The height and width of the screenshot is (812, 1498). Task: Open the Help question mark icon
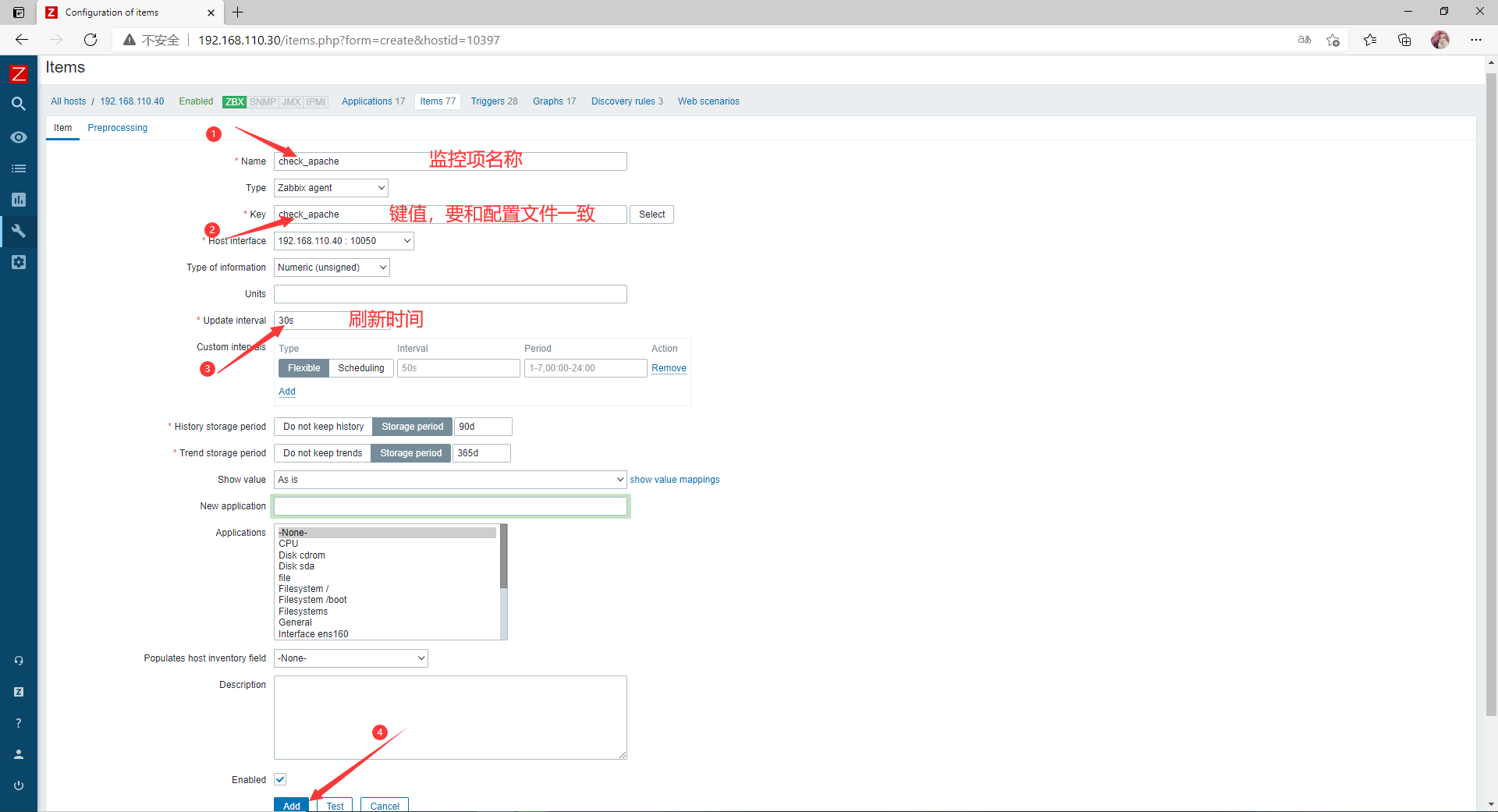[19, 723]
